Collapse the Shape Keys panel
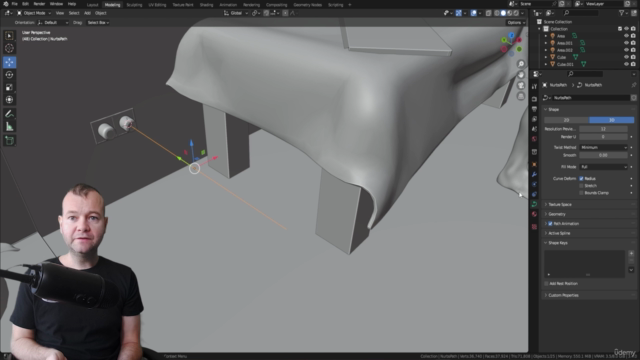 click(558, 243)
